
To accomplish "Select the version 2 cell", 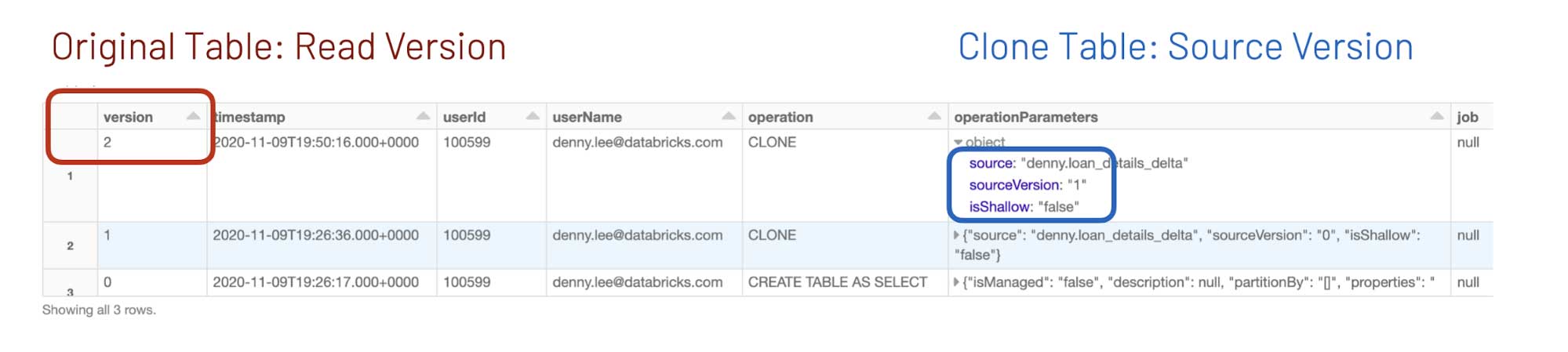I will 107,143.
